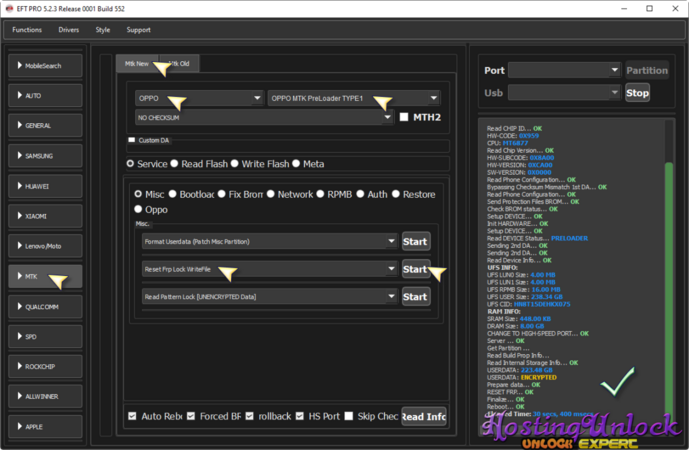Open the Functions menu
Viewport: 689px width, 450px height.
[x=27, y=30]
